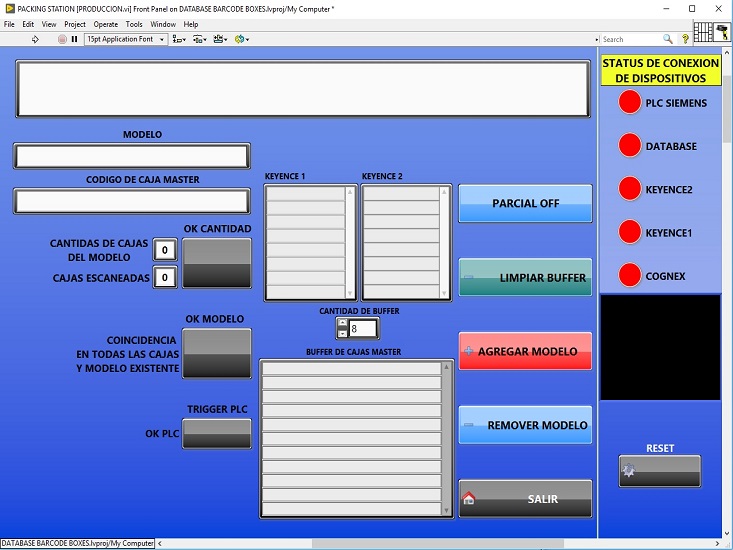Click the LIMPIAR BUFFER button
Screen dimensions: 733x550
525,277
